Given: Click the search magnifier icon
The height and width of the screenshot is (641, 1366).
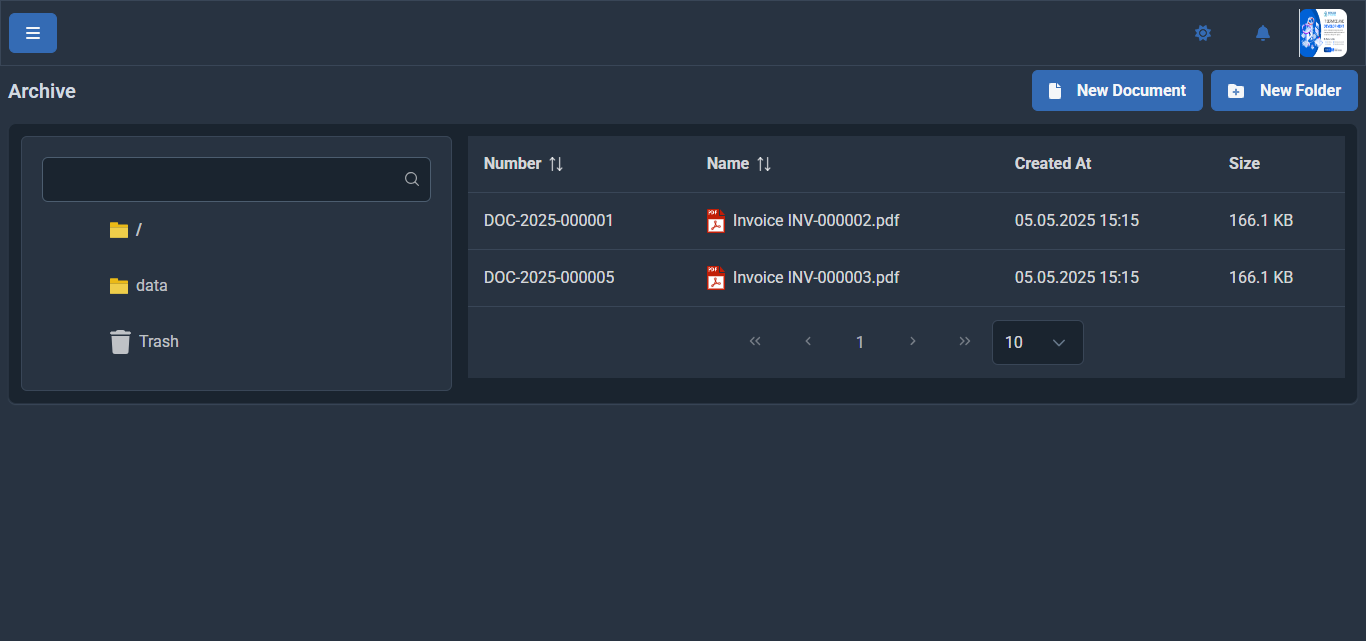Looking at the screenshot, I should (x=412, y=179).
